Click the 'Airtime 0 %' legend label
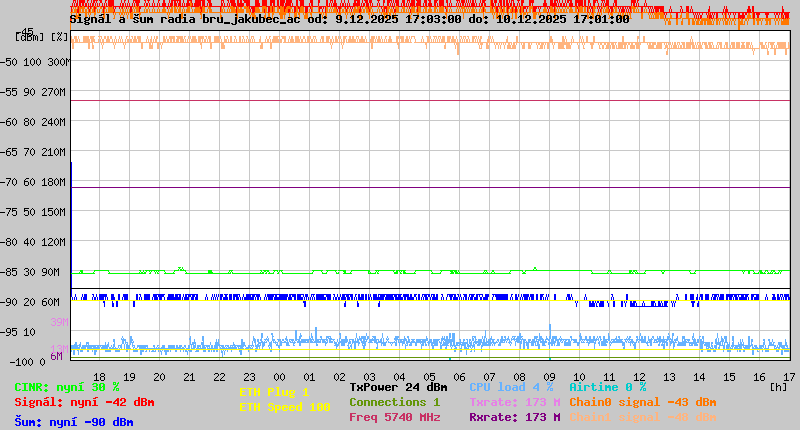This screenshot has height=430, width=800. [x=608, y=387]
